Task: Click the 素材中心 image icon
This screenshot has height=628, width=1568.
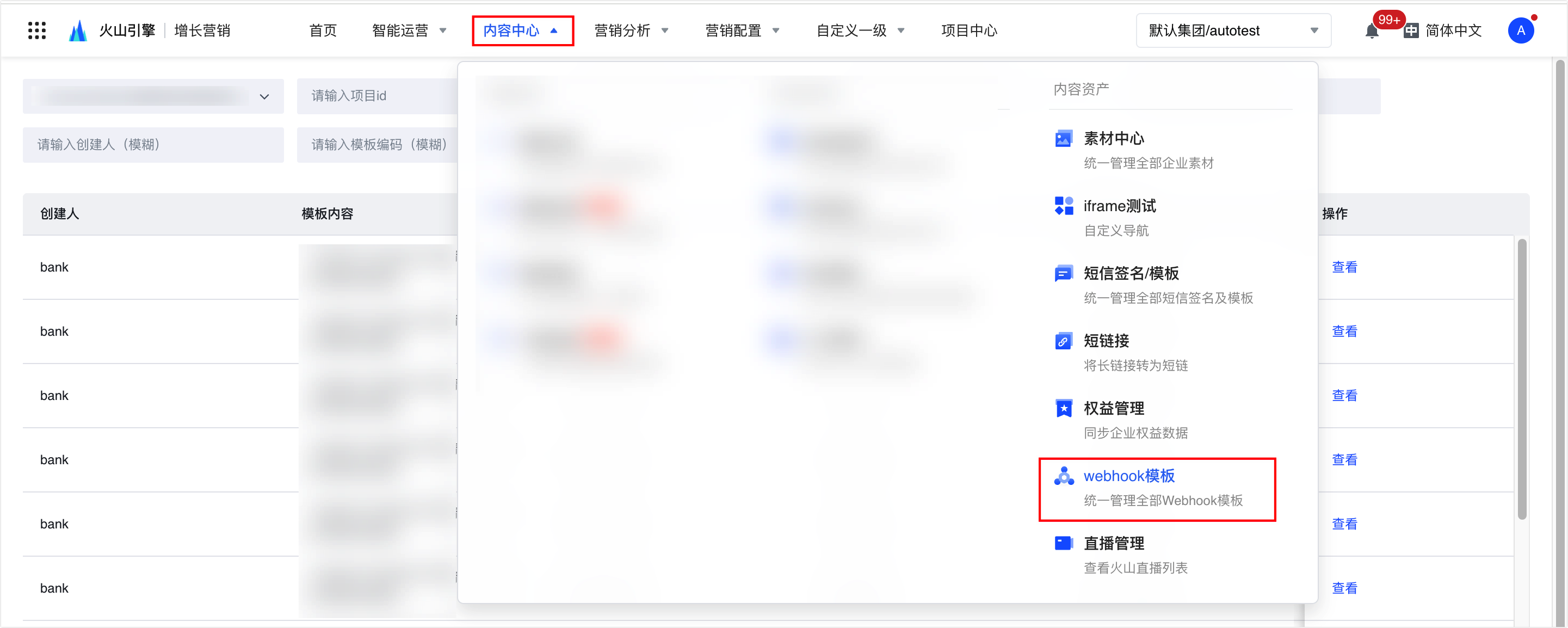Action: pyautogui.click(x=1064, y=139)
